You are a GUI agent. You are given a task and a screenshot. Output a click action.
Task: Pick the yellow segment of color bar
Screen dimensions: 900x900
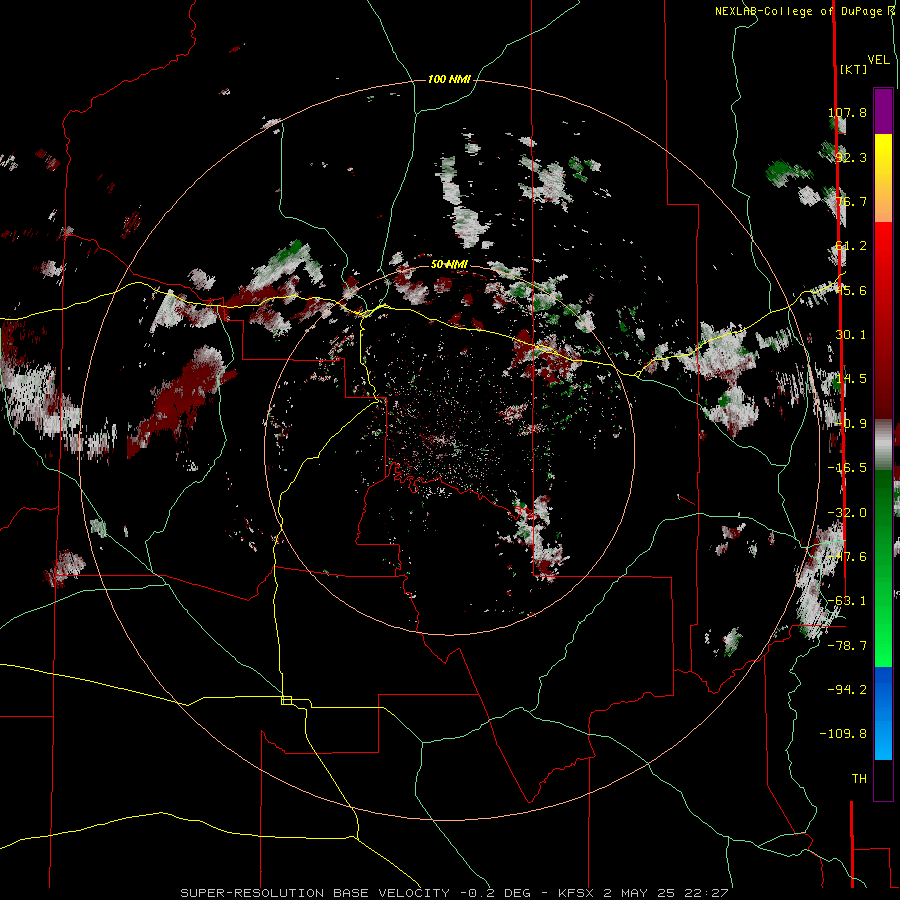[x=883, y=158]
